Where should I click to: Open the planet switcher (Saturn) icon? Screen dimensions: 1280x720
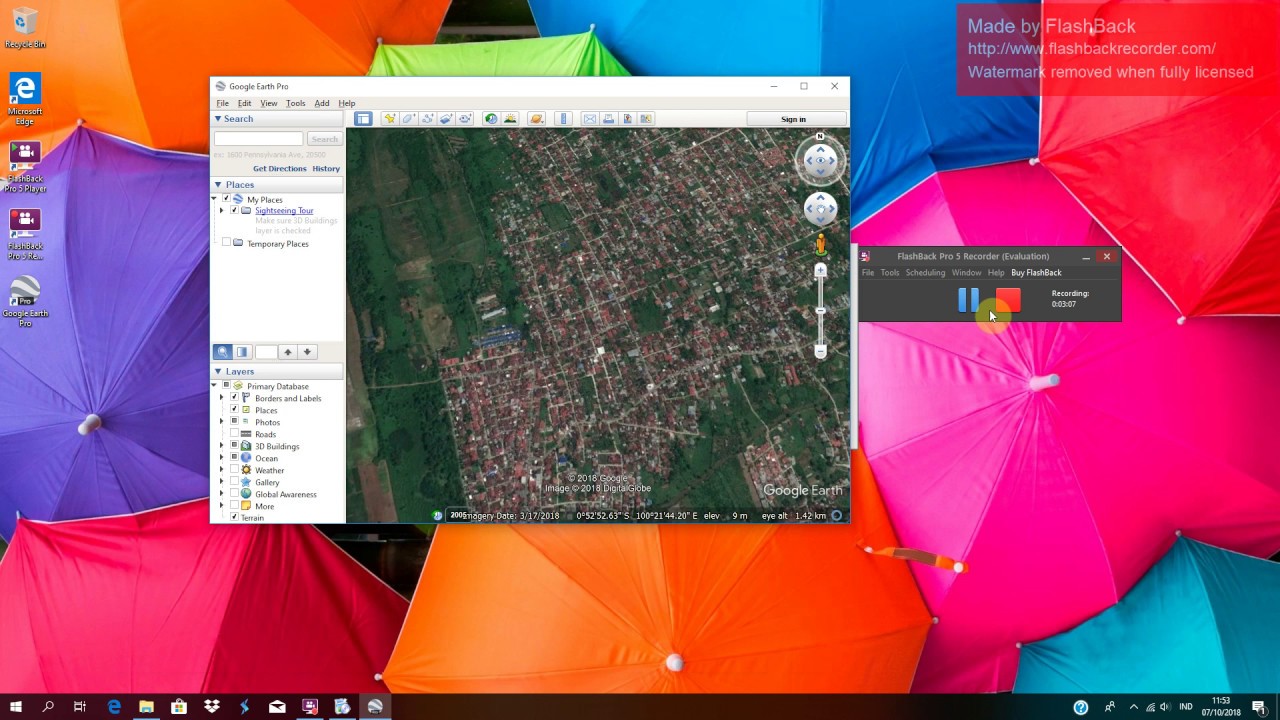click(537, 119)
